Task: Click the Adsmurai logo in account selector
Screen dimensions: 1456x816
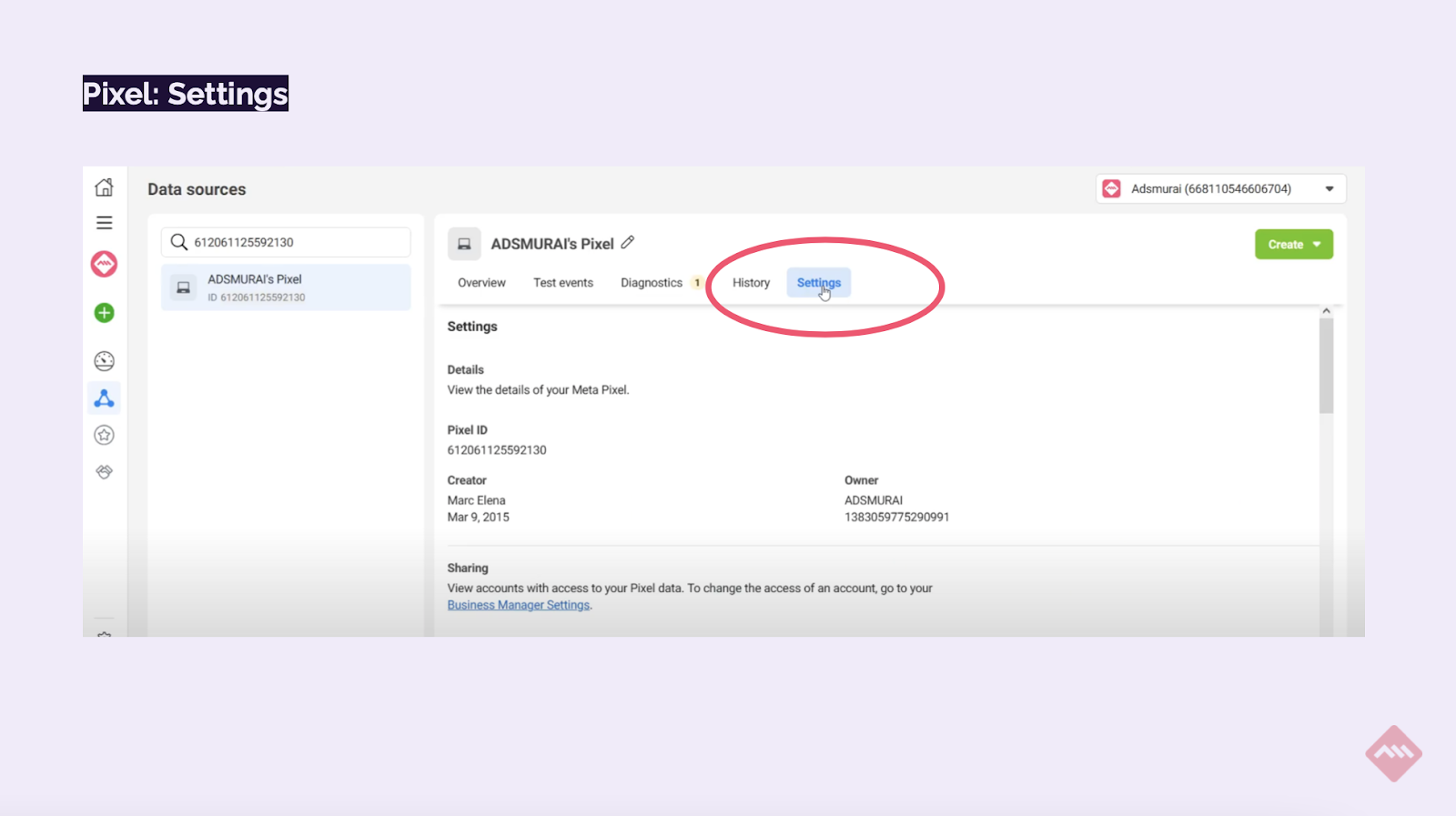Action: 1112,188
